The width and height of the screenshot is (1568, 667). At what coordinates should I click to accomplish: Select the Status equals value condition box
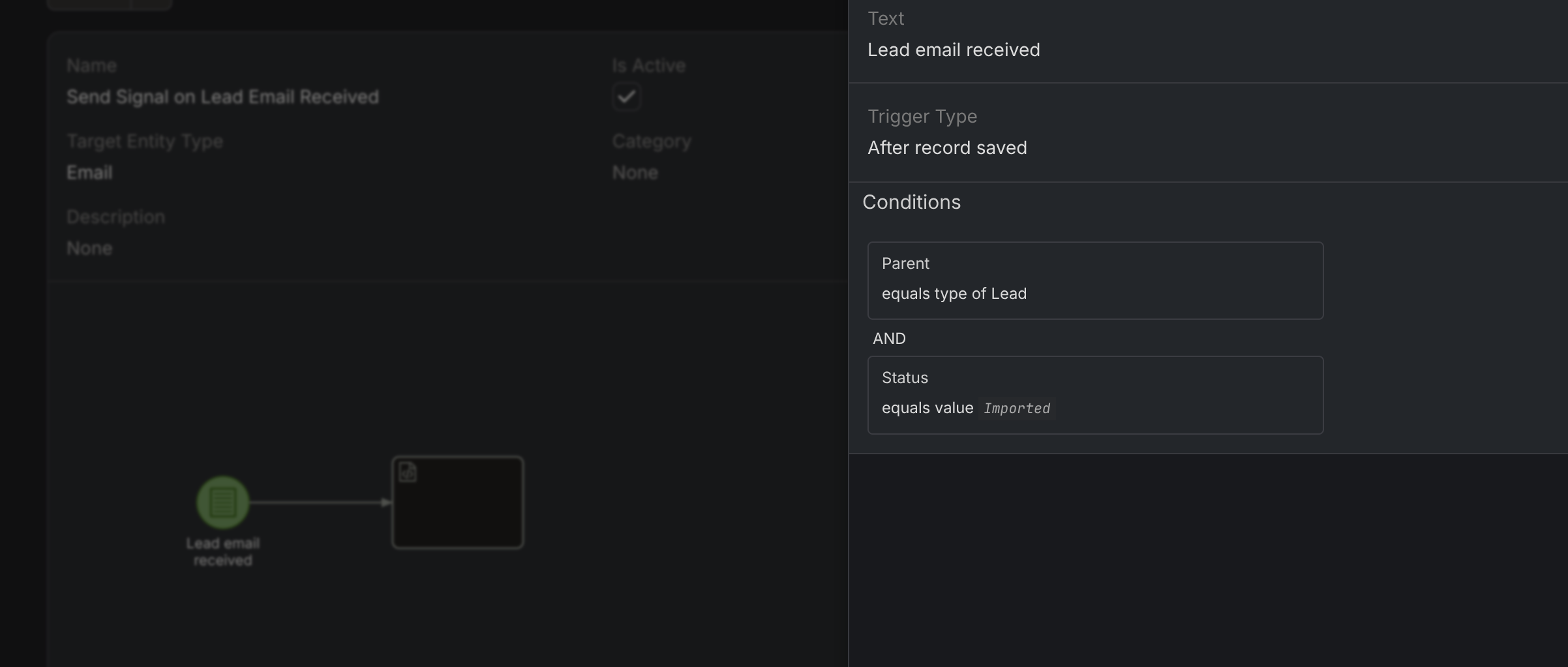click(1095, 394)
